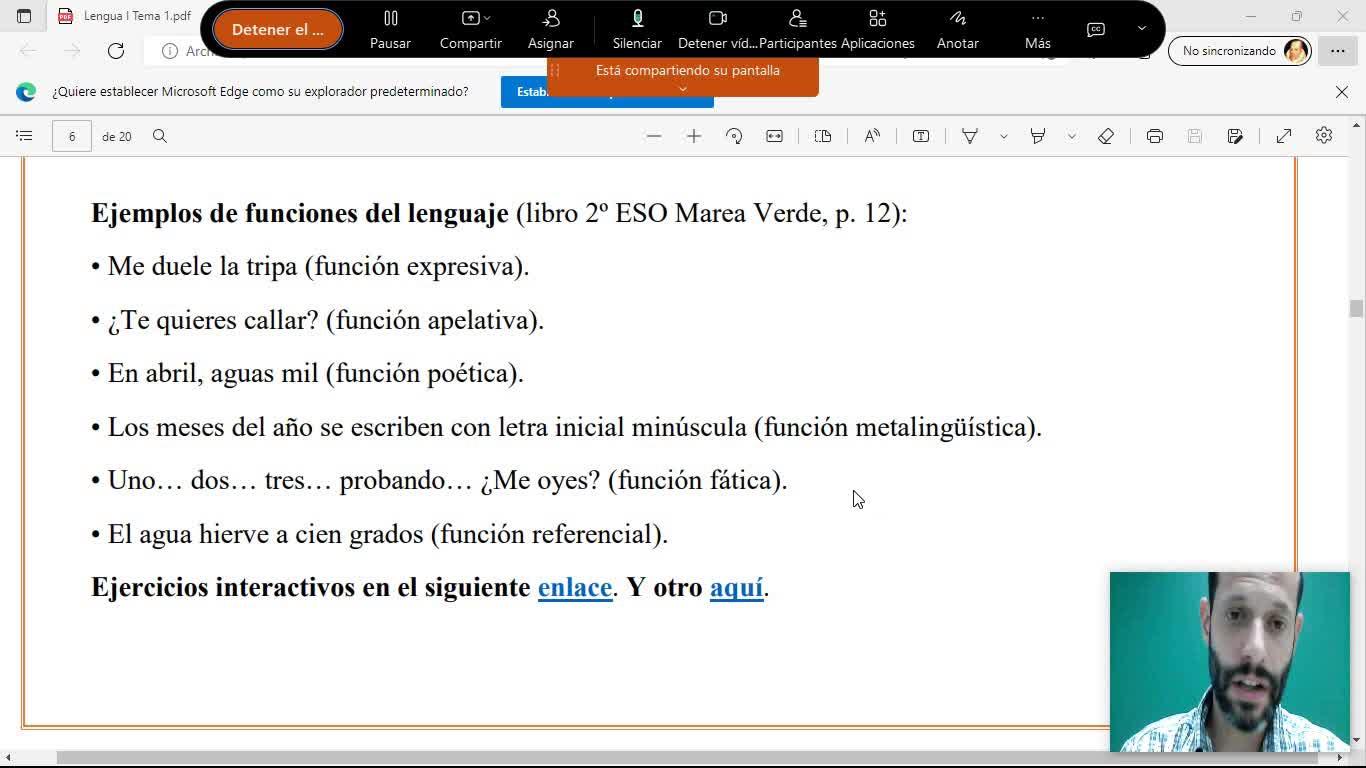Expand the draw pen options dropdown
The width and height of the screenshot is (1366, 768).
(1003, 136)
